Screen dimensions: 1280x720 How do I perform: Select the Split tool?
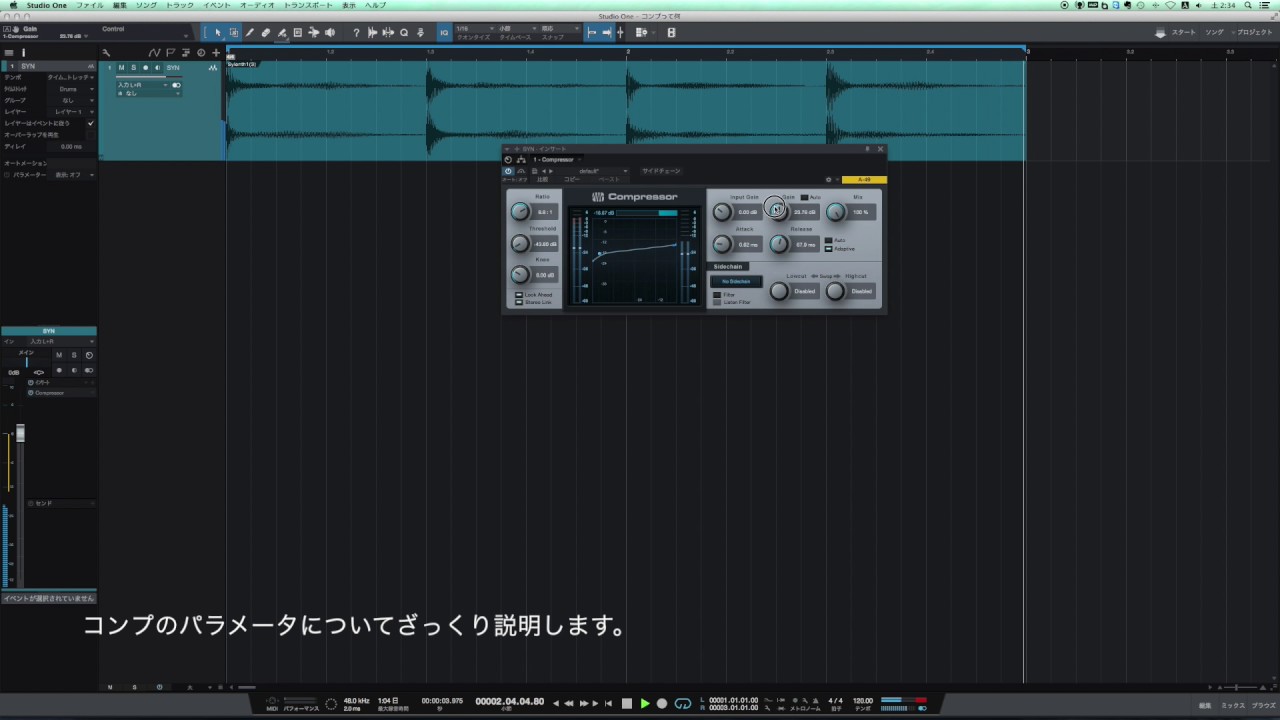(x=249, y=33)
